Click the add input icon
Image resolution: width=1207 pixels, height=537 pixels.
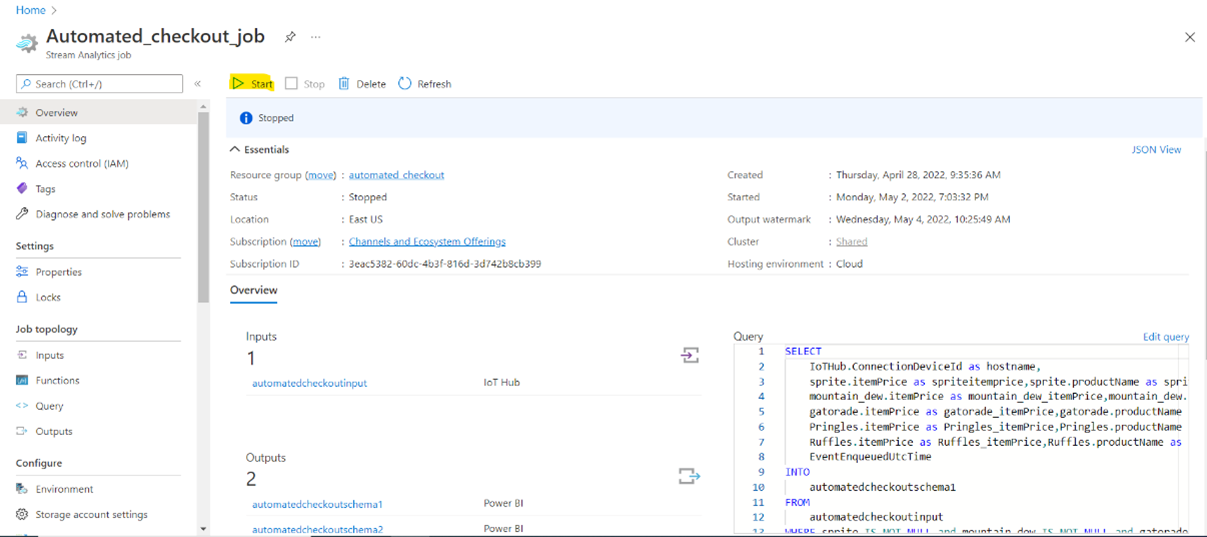[x=690, y=355]
